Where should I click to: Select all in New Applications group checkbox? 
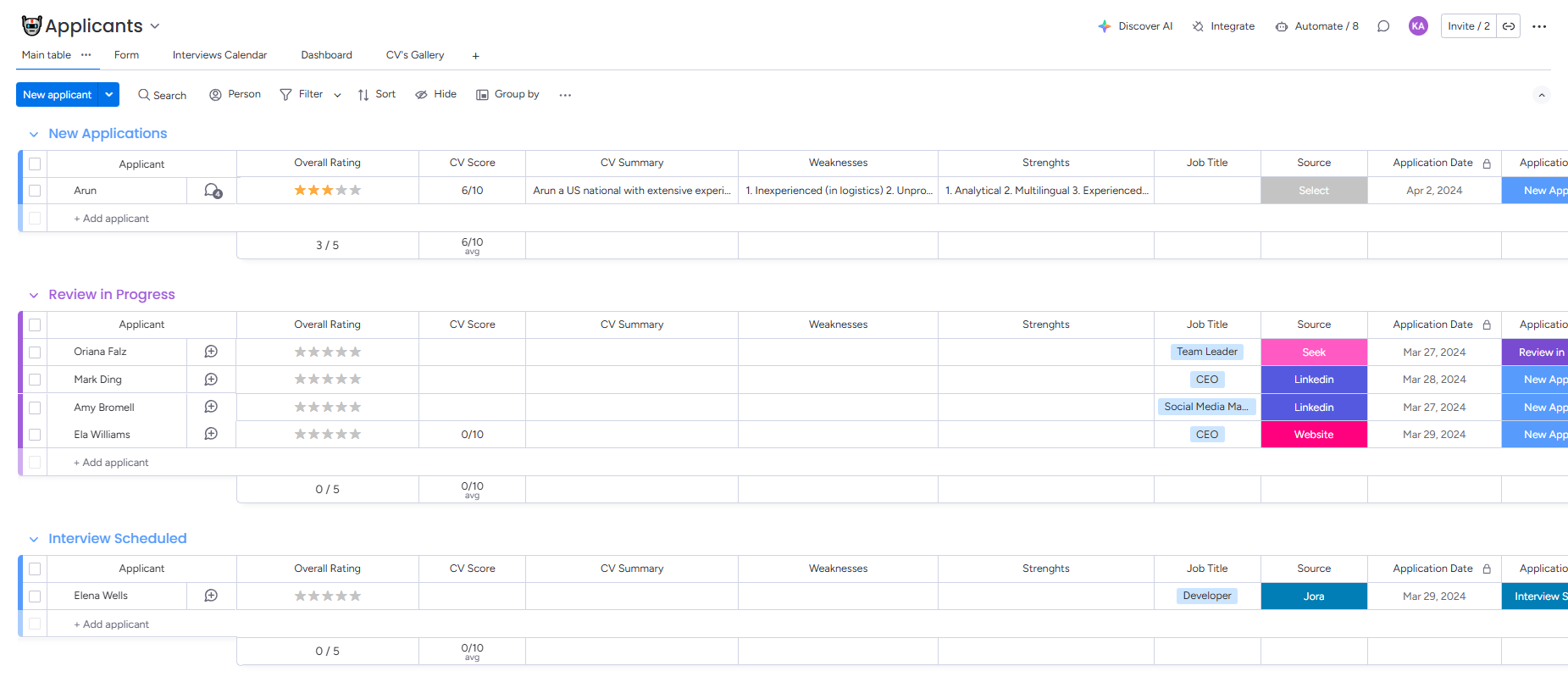(35, 164)
